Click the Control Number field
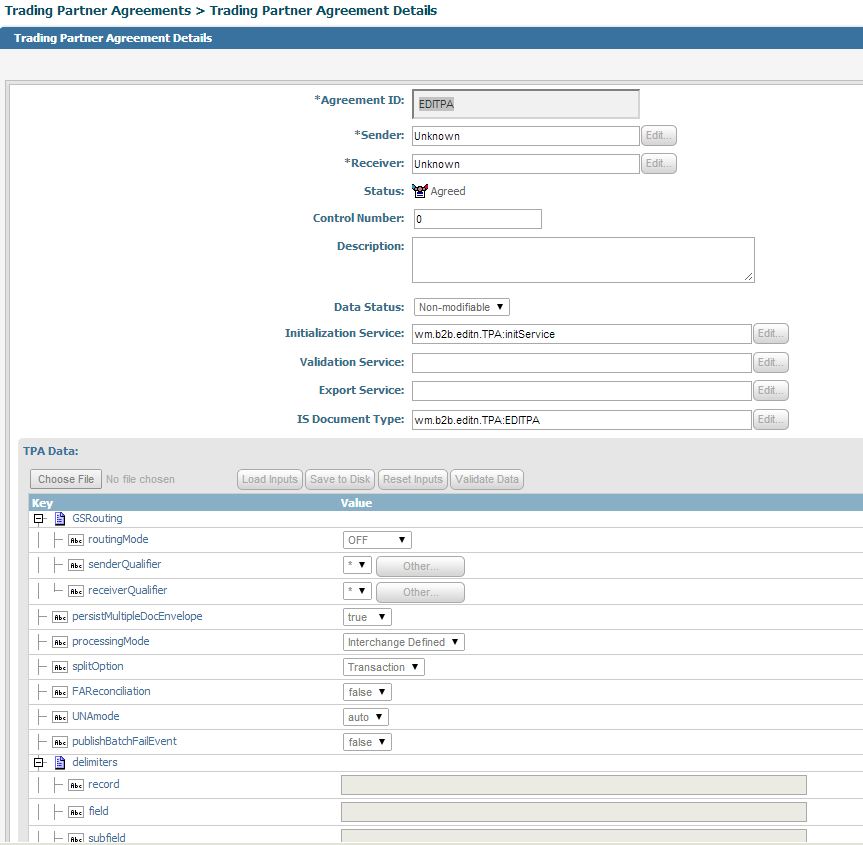The image size is (863, 845). [478, 219]
